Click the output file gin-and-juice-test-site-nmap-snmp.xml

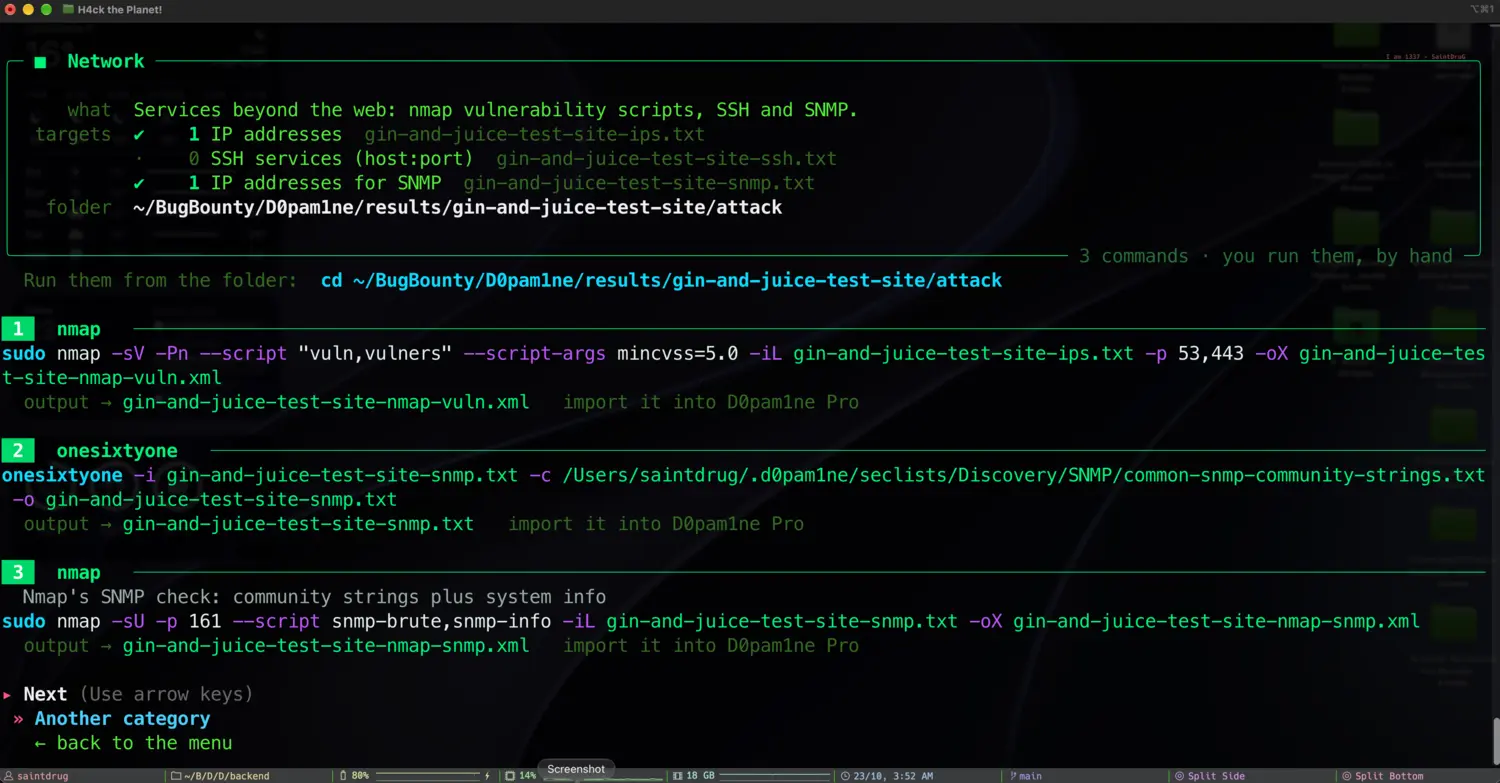326,647
